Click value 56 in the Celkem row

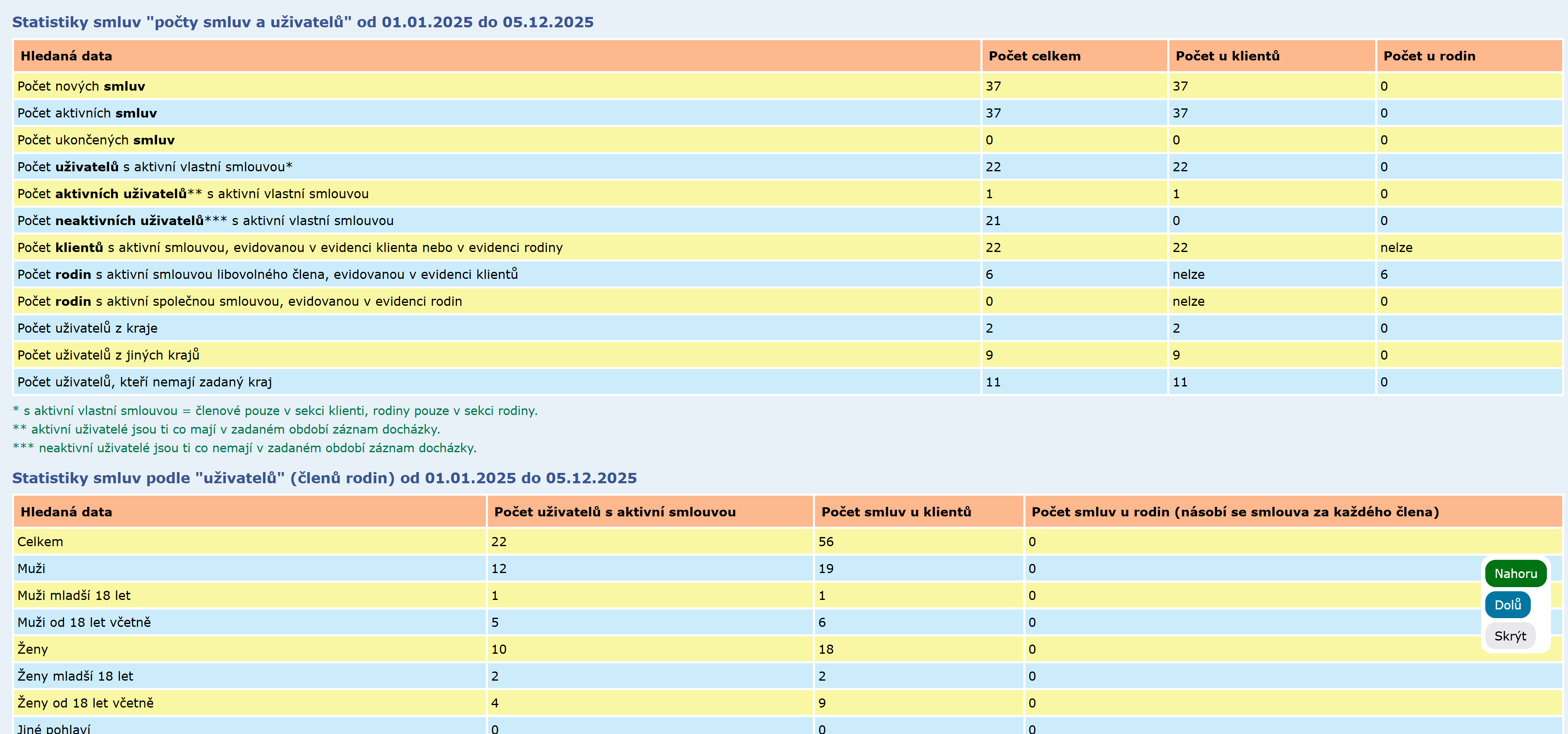coord(825,542)
